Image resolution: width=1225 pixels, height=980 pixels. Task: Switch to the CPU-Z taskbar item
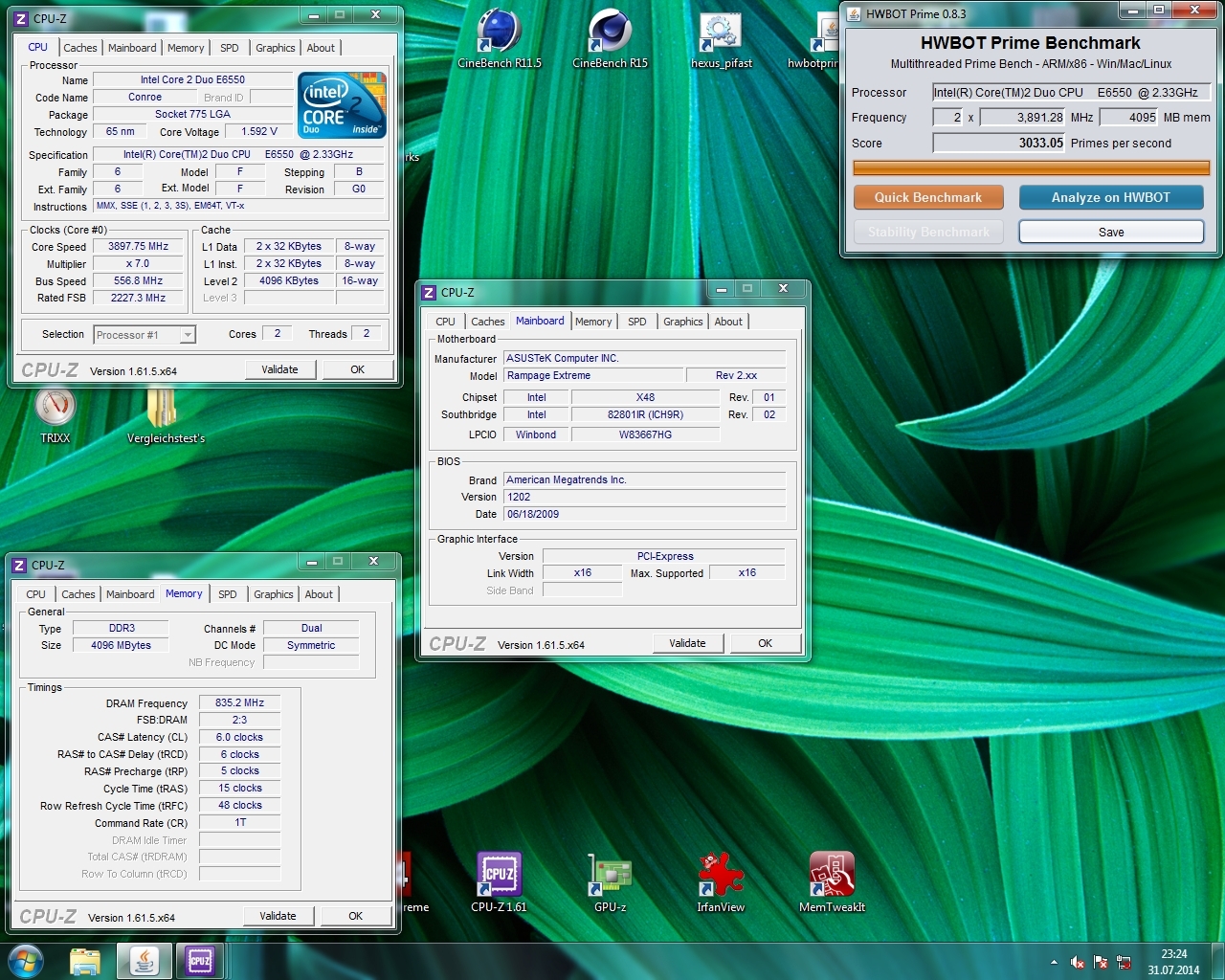pyautogui.click(x=200, y=961)
